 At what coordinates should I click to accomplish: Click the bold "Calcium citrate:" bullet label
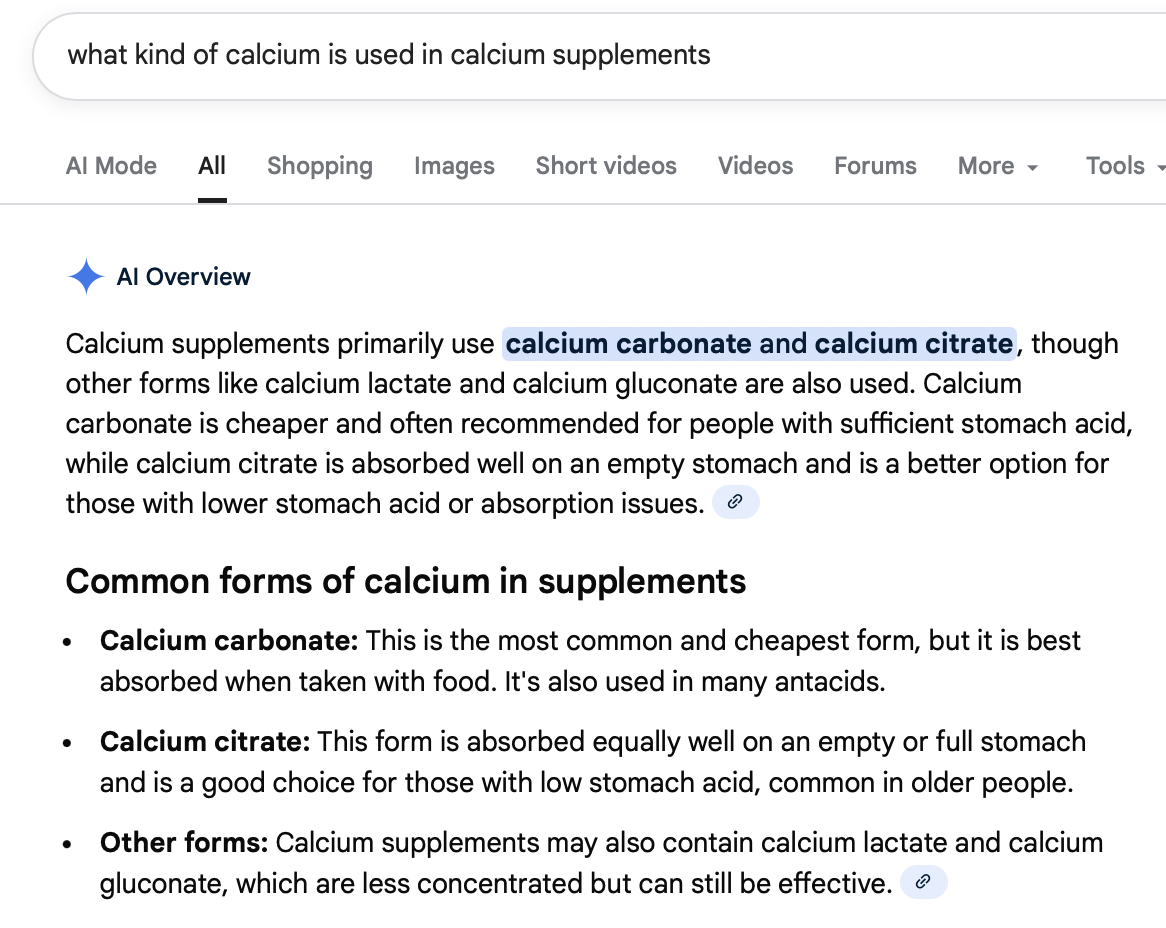click(x=205, y=742)
